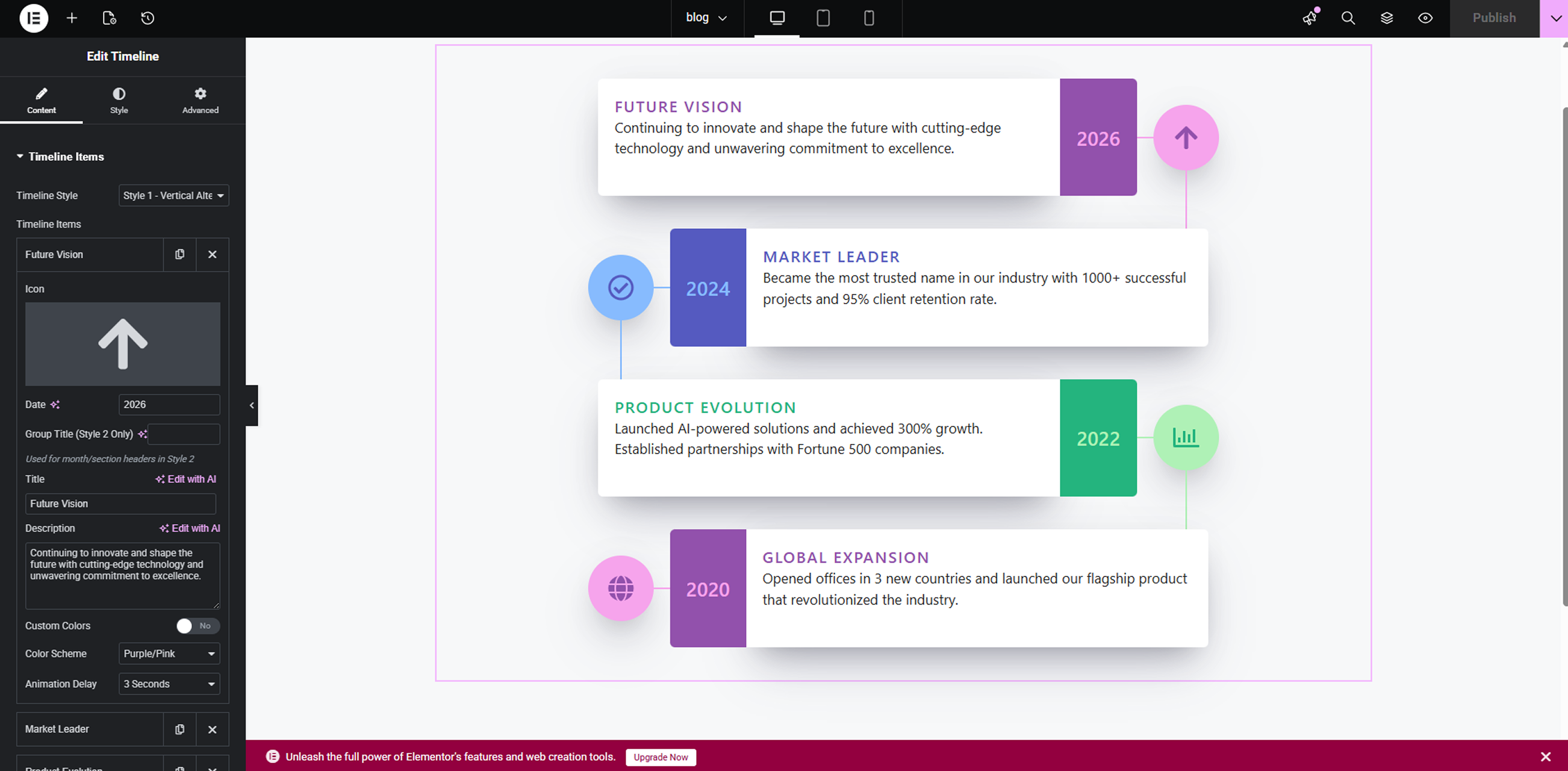Switch to the Advanced tab
This screenshot has width=1568, height=771.
(x=201, y=100)
